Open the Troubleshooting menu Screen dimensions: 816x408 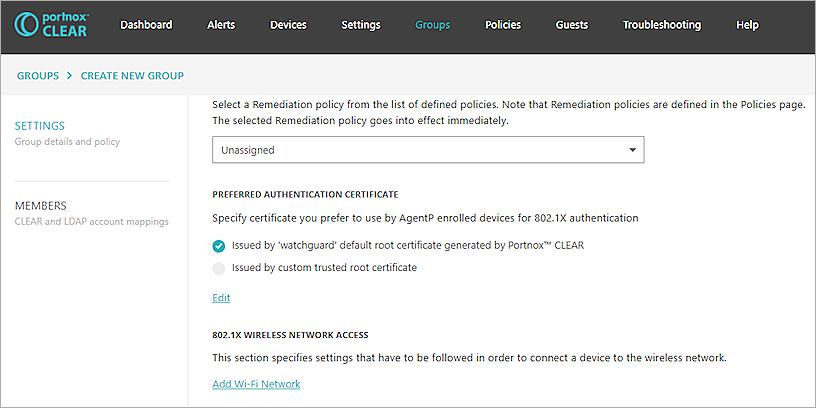click(x=661, y=25)
